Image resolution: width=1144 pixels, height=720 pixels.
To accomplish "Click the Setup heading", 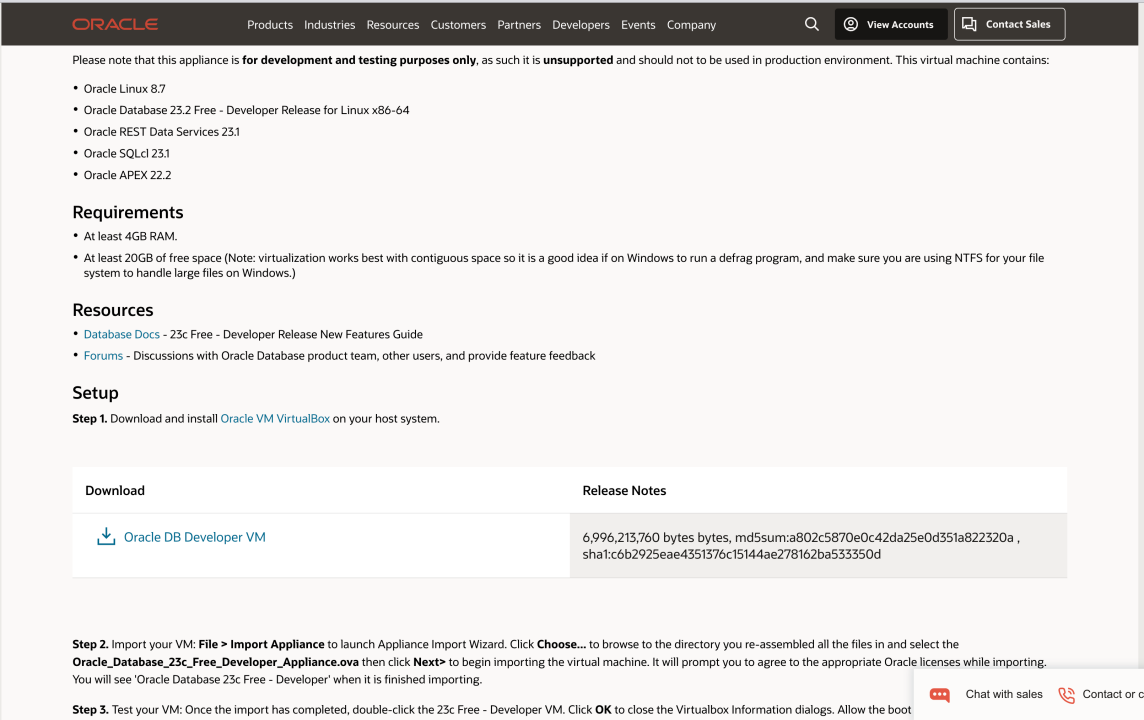I will [x=96, y=393].
